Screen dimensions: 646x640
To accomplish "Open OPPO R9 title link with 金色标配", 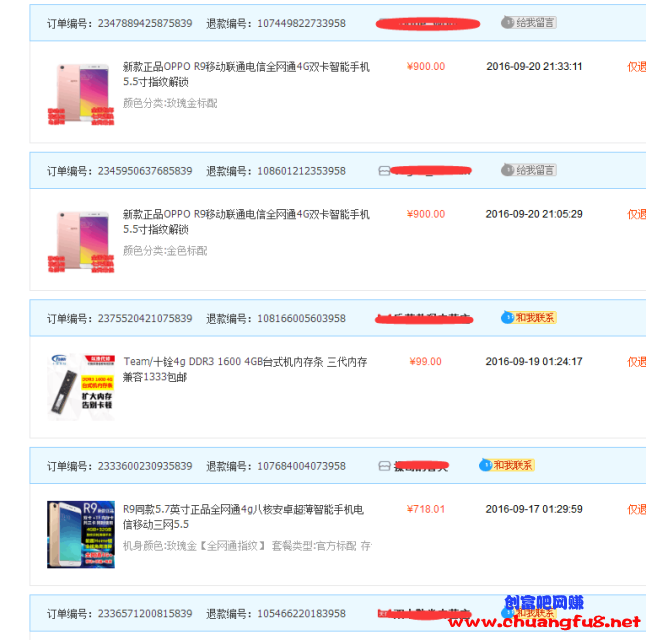I will (x=246, y=222).
